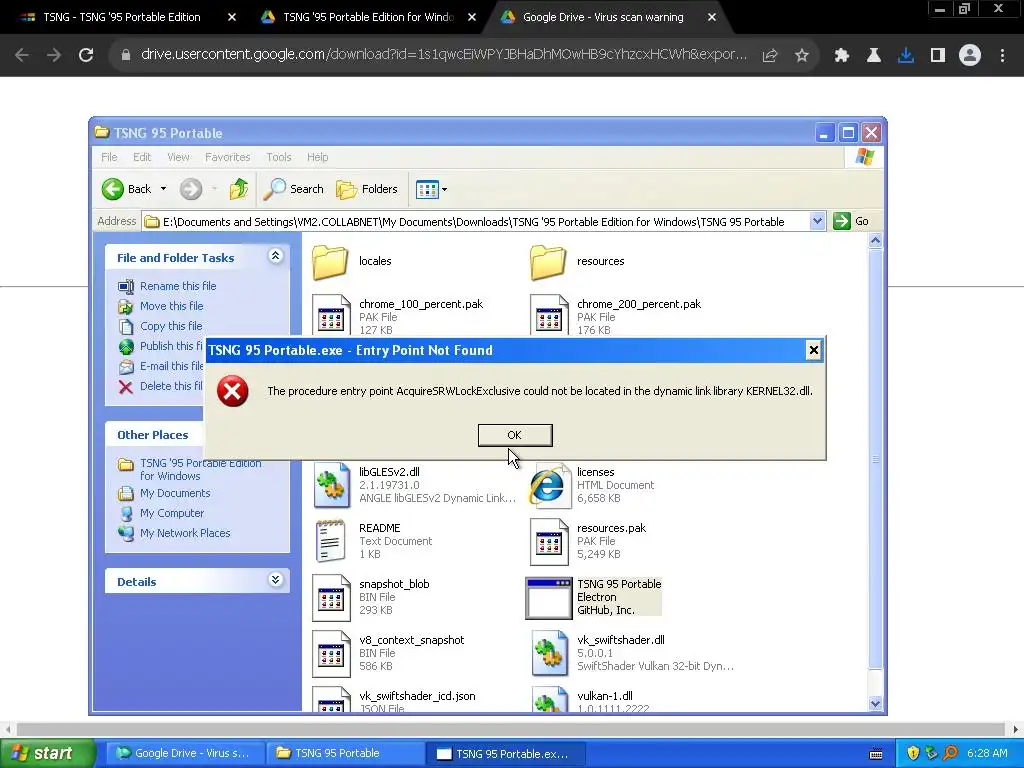This screenshot has width=1024, height=768.
Task: Click Move this file
Action: point(171,306)
